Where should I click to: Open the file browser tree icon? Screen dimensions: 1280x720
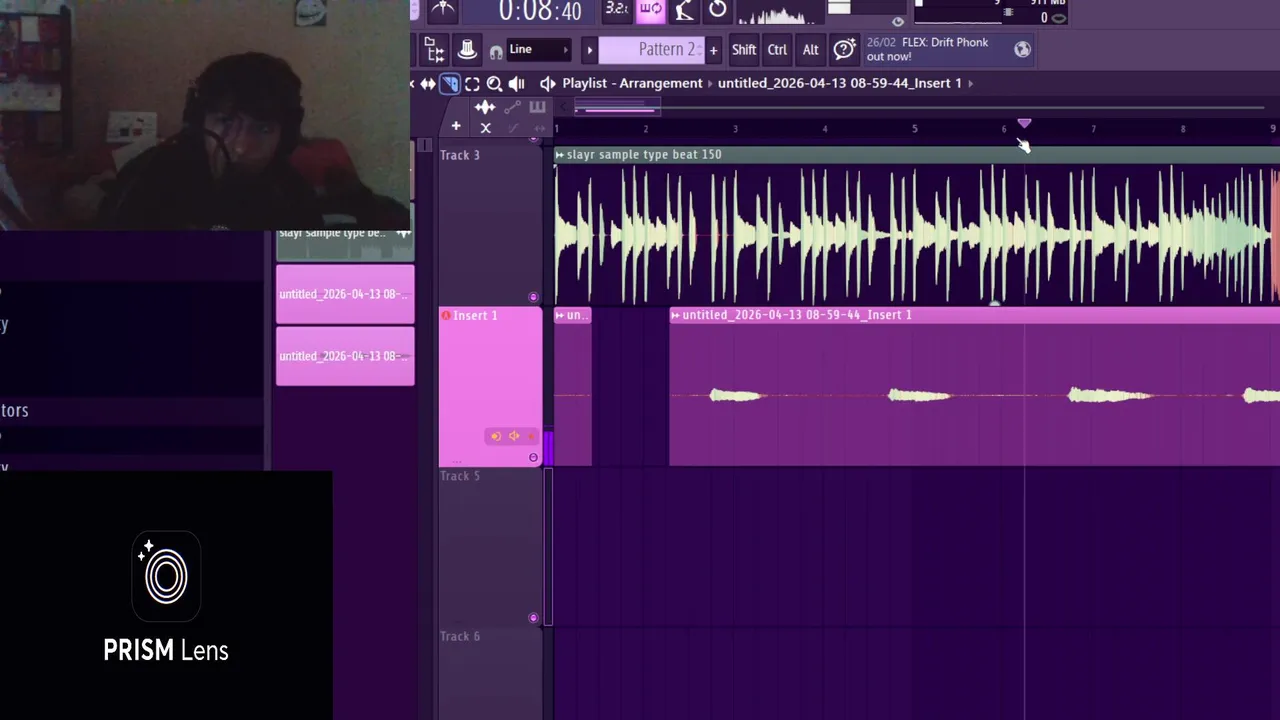click(x=434, y=49)
